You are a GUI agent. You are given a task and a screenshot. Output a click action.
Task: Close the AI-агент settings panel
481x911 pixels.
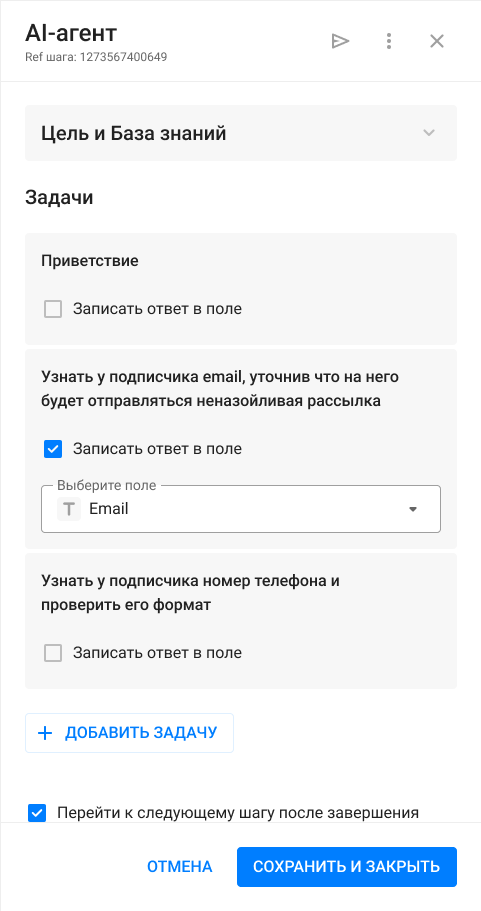click(436, 41)
